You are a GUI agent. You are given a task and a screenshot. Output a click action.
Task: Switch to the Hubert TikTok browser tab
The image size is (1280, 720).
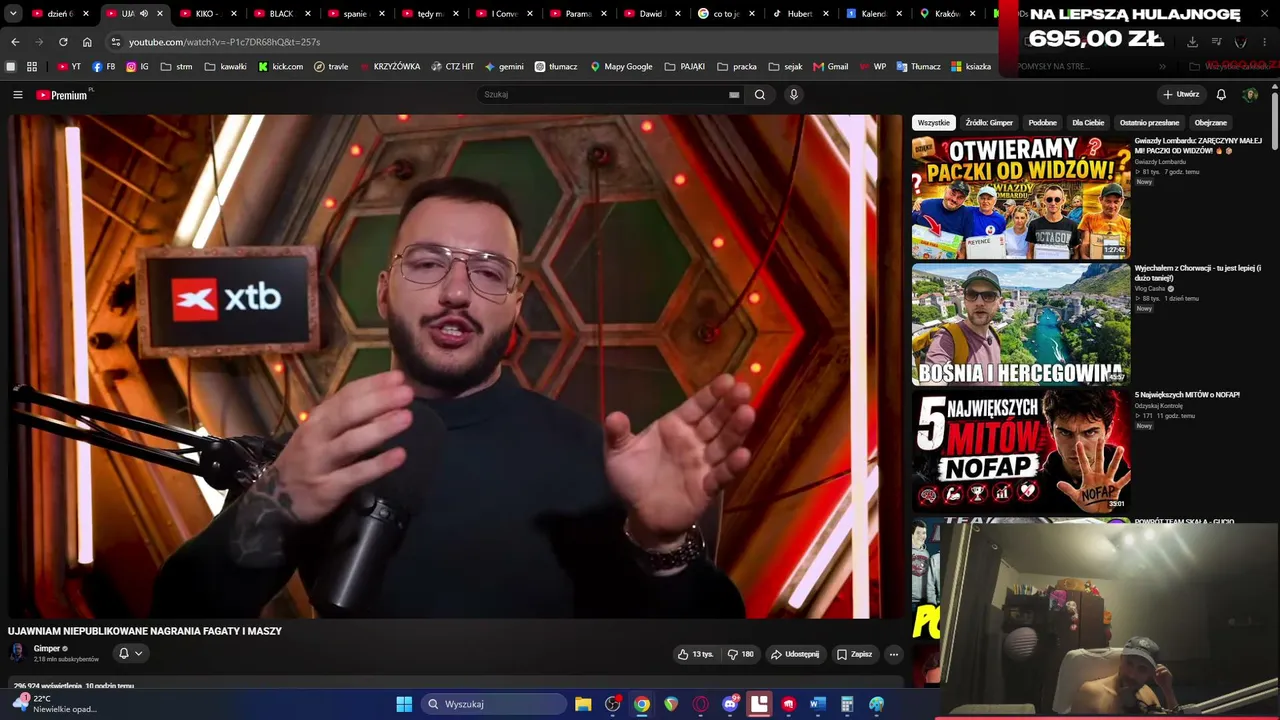[799, 14]
